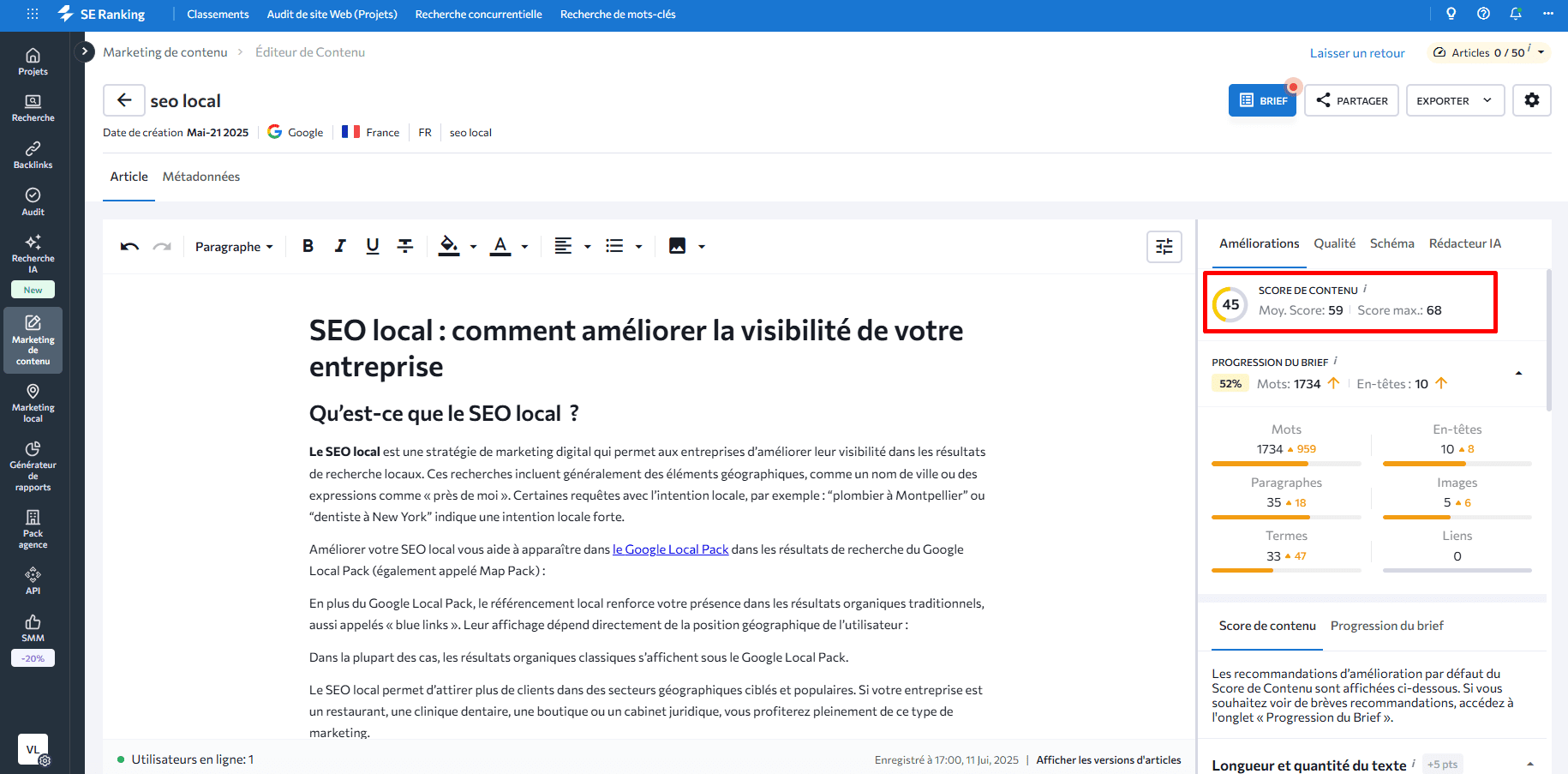The height and width of the screenshot is (774, 1568).
Task: Open Générateur de rapports in sidebar
Action: (33, 466)
